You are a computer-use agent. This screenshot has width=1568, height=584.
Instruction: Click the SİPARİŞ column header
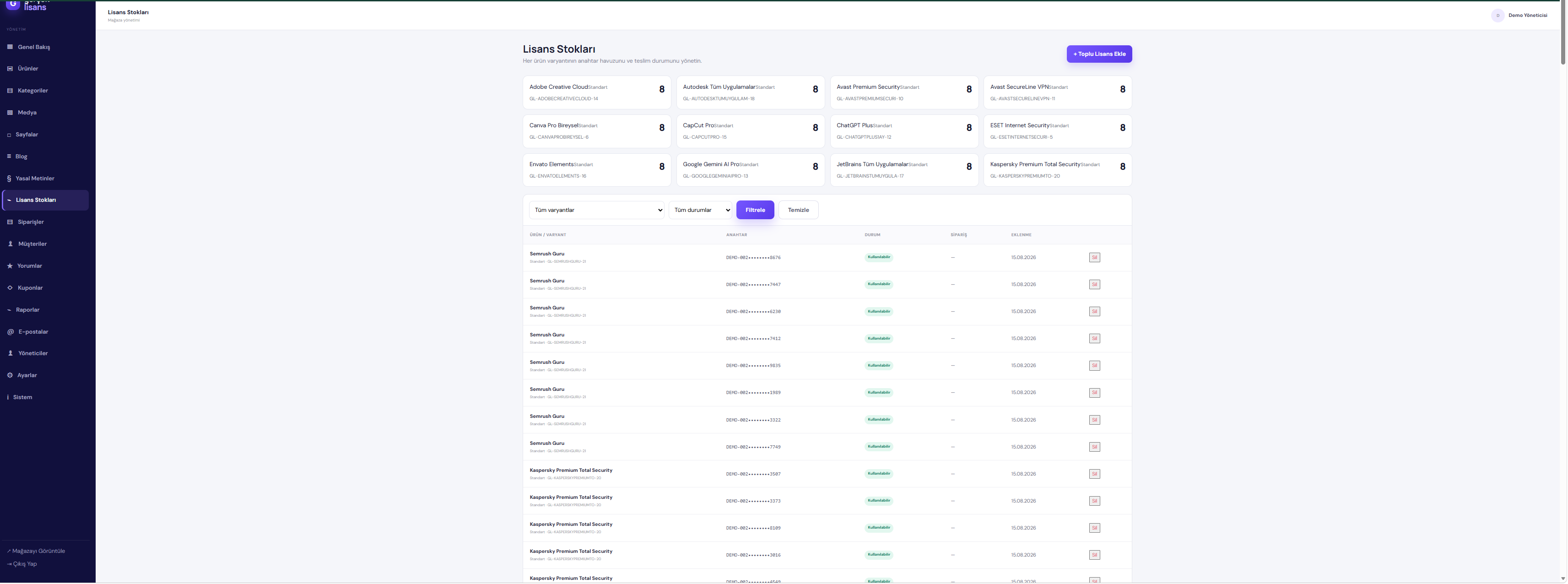(959, 235)
